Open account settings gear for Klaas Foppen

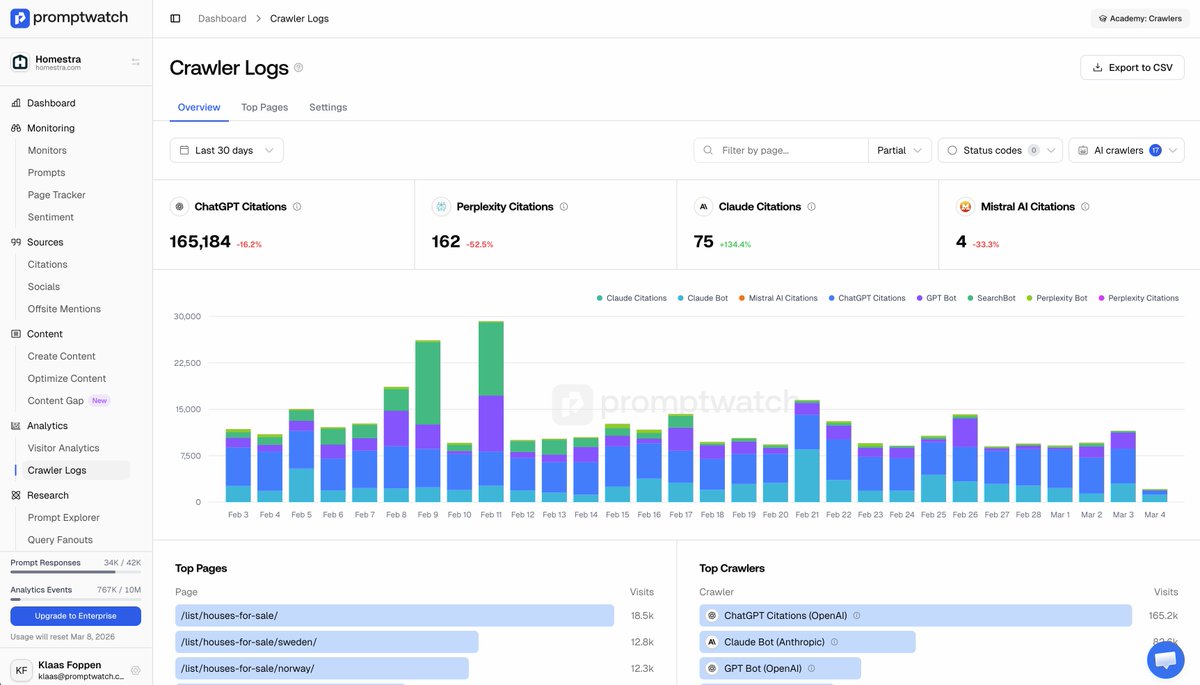tap(135, 670)
